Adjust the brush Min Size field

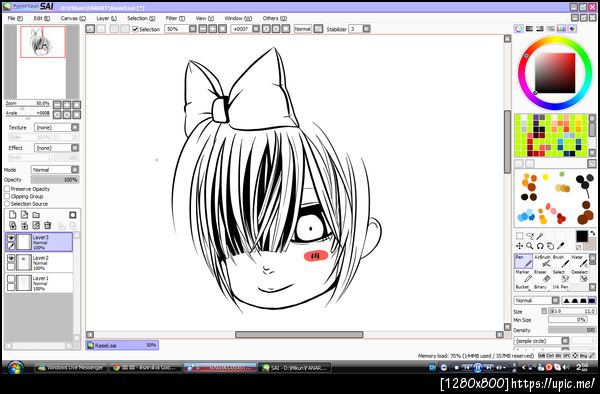pyautogui.click(x=568, y=320)
